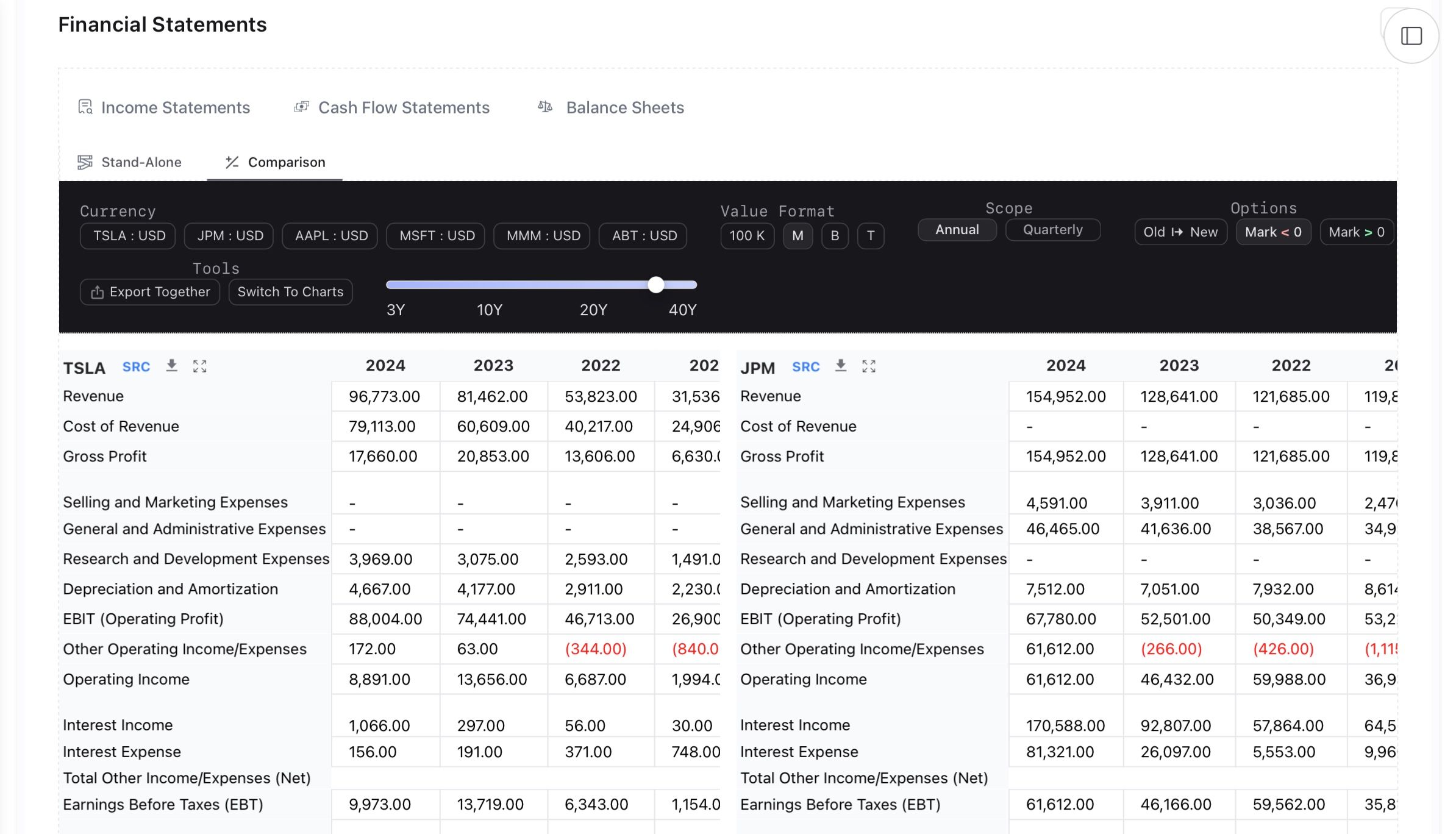Set value format to T (trillions)
The width and height of the screenshot is (1456, 834).
click(871, 236)
